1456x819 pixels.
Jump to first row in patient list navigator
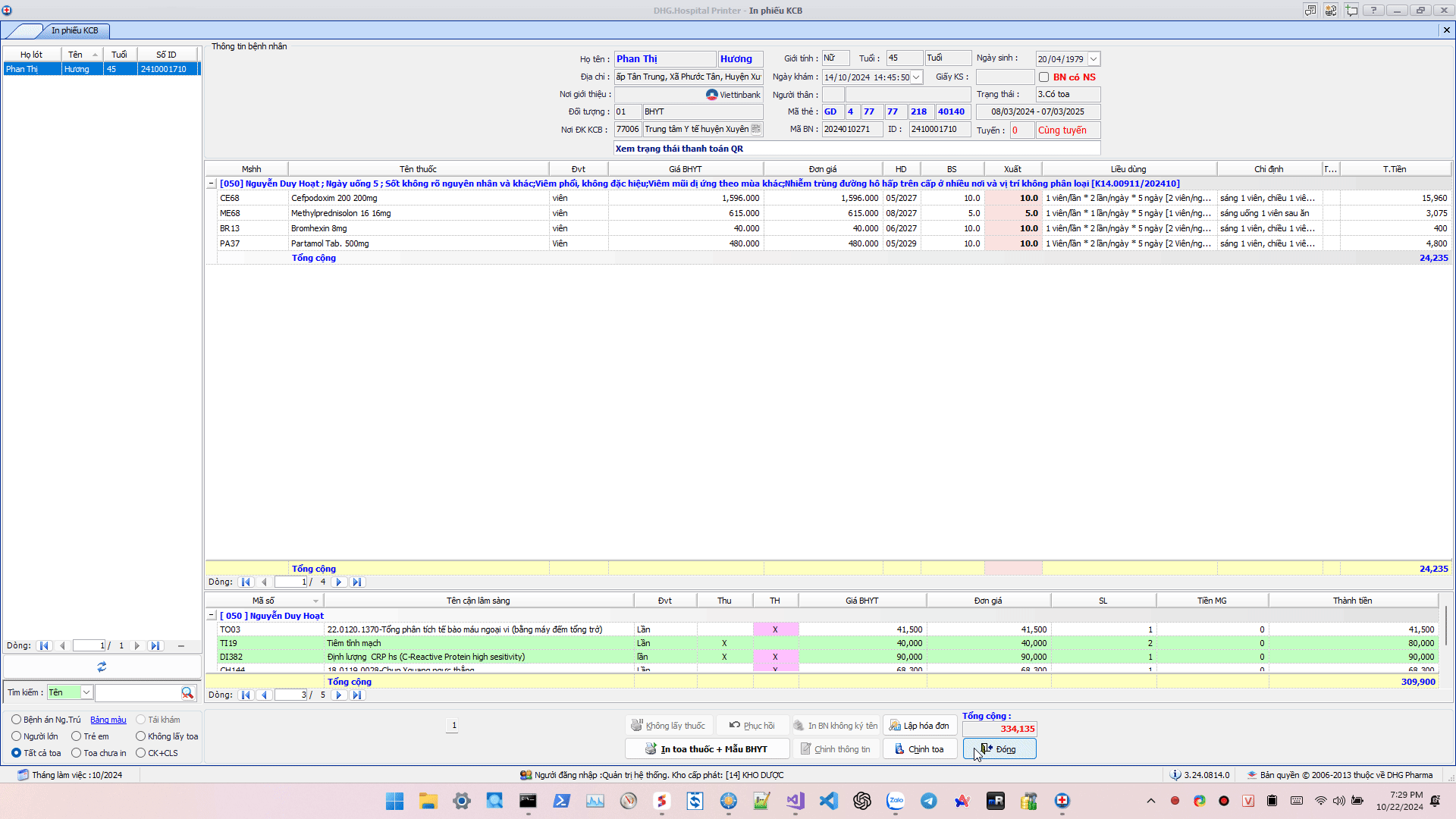coord(44,646)
